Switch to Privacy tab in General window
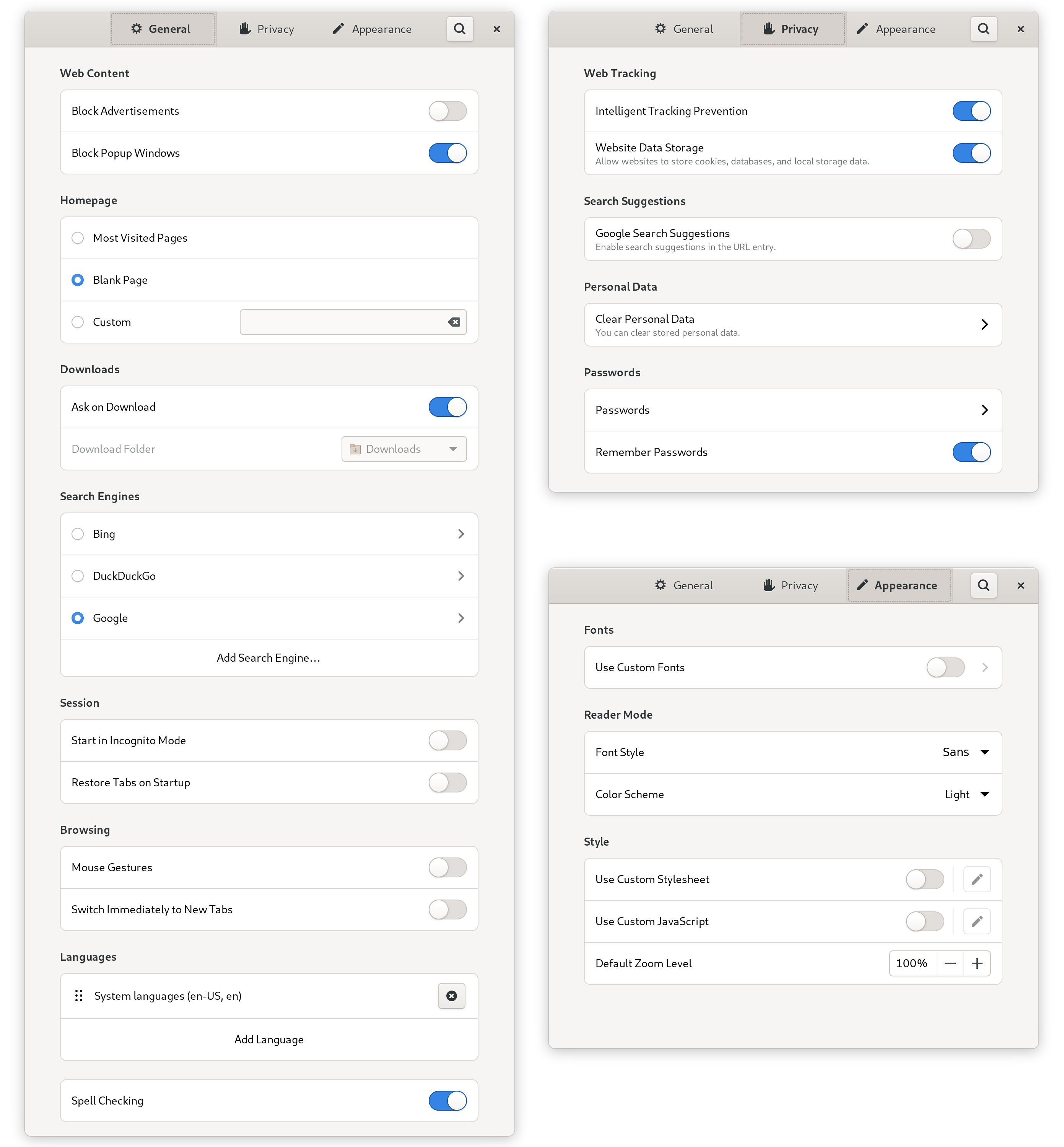Screen dimensions: 1064x1147 point(267,29)
